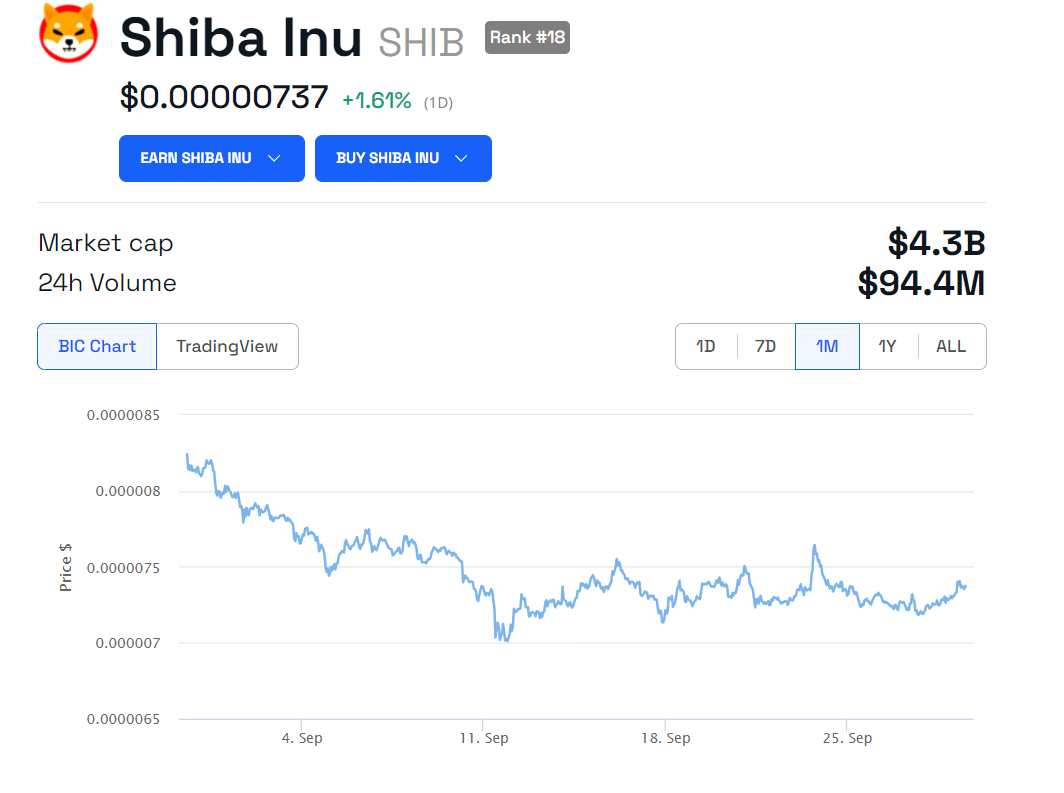This screenshot has height=793, width=1064.
Task: Switch to the TradingView tab
Action: (227, 346)
